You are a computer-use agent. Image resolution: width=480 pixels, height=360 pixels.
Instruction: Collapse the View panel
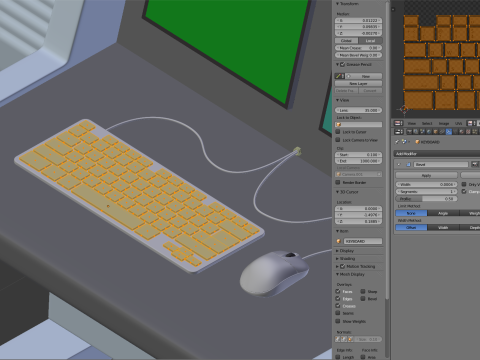[x=337, y=100]
